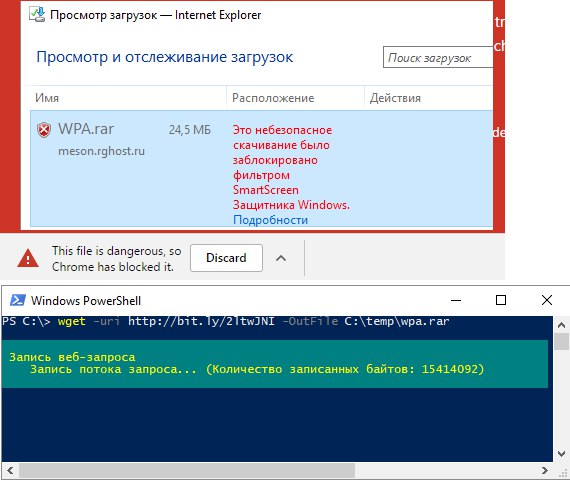This screenshot has height=480, width=570.
Task: Click the Internet Explorer downloads window icon
Action: pos(37,15)
